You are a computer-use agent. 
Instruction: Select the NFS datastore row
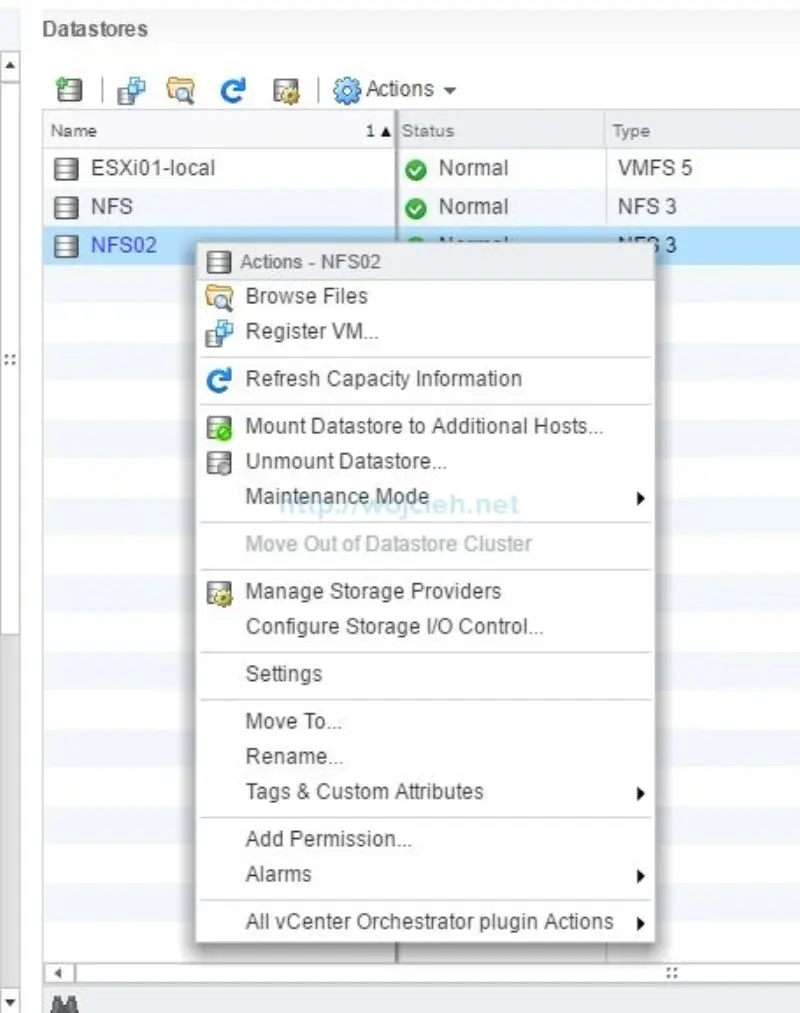click(x=150, y=207)
